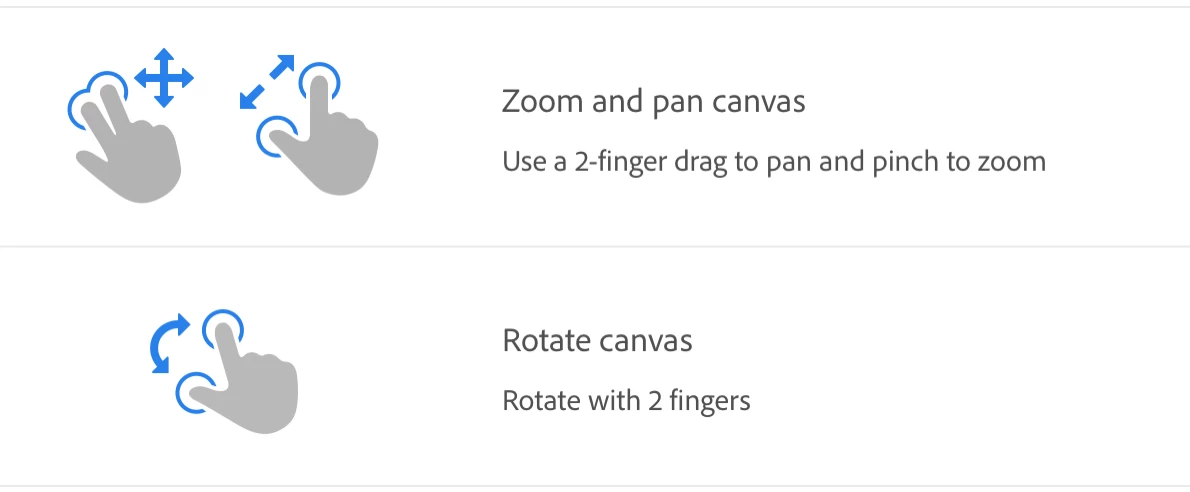The image size is (1190, 492).
Task: Tap the rotate gesture hand icon
Action: pos(245,380)
